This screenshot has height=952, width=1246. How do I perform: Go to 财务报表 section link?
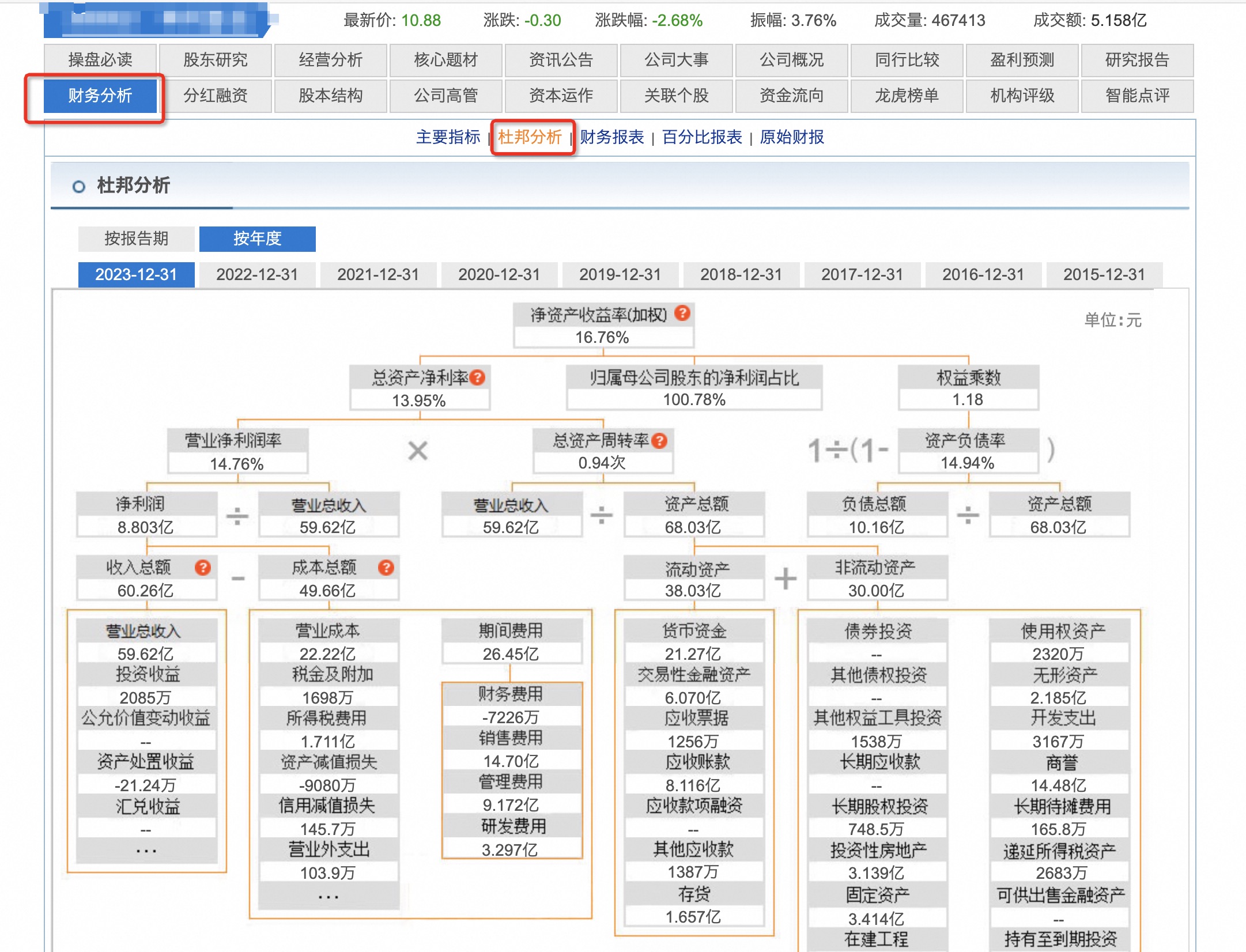click(612, 137)
